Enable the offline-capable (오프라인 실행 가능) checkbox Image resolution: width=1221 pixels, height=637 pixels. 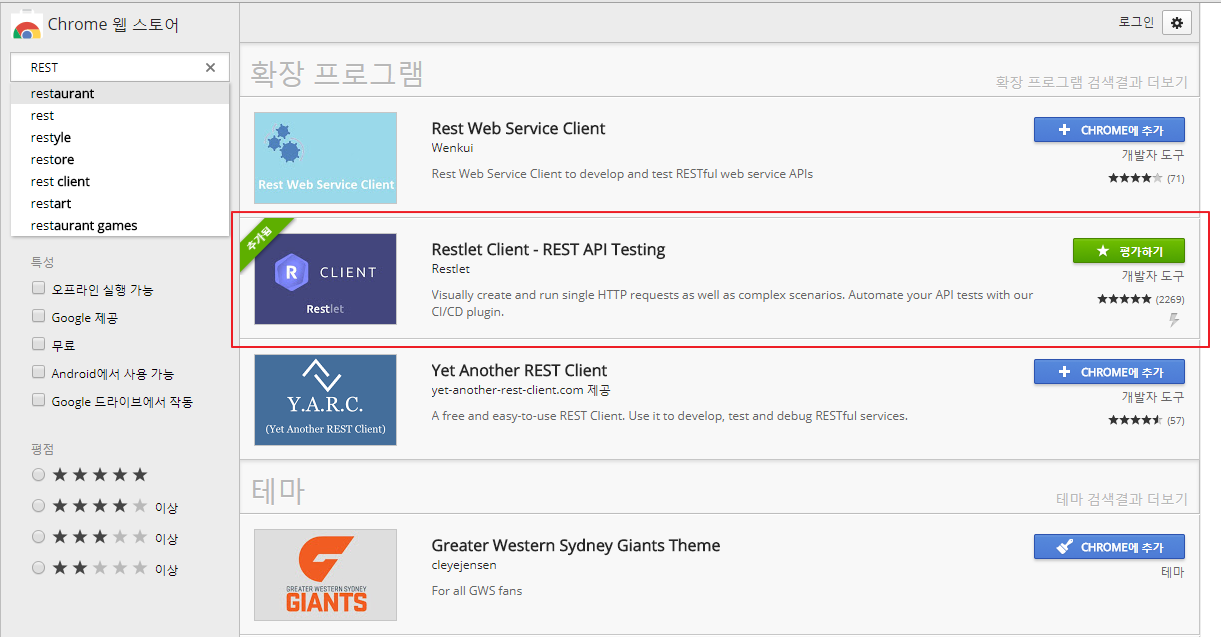coord(39,288)
